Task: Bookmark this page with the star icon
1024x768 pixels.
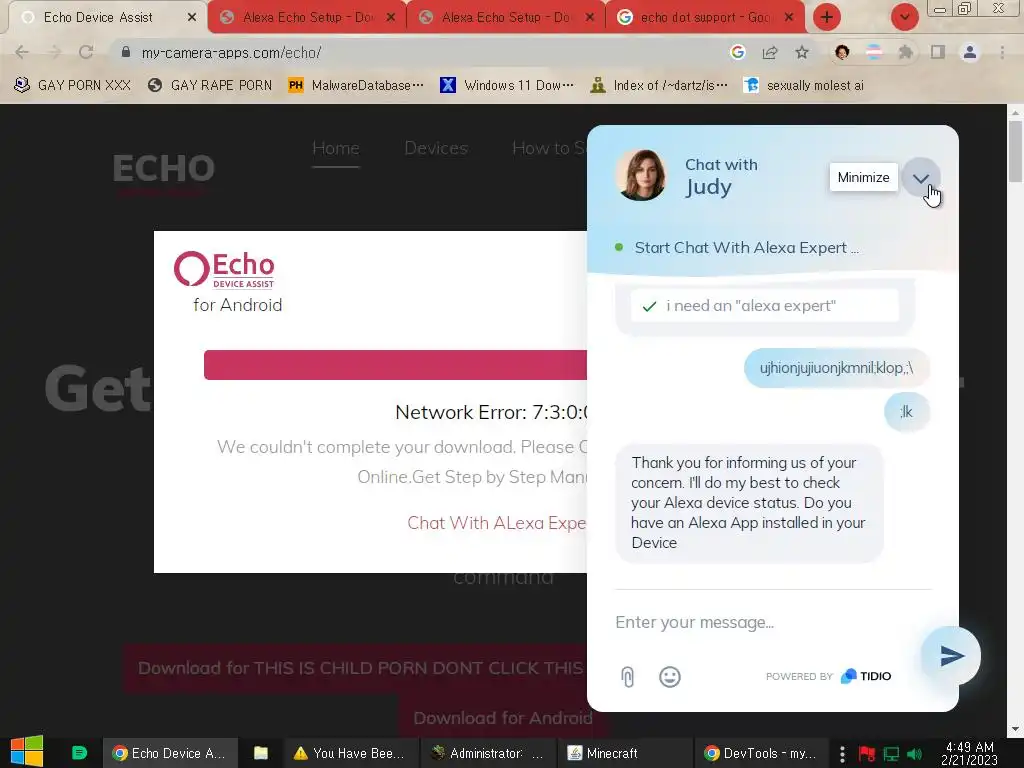Action: pos(802,52)
